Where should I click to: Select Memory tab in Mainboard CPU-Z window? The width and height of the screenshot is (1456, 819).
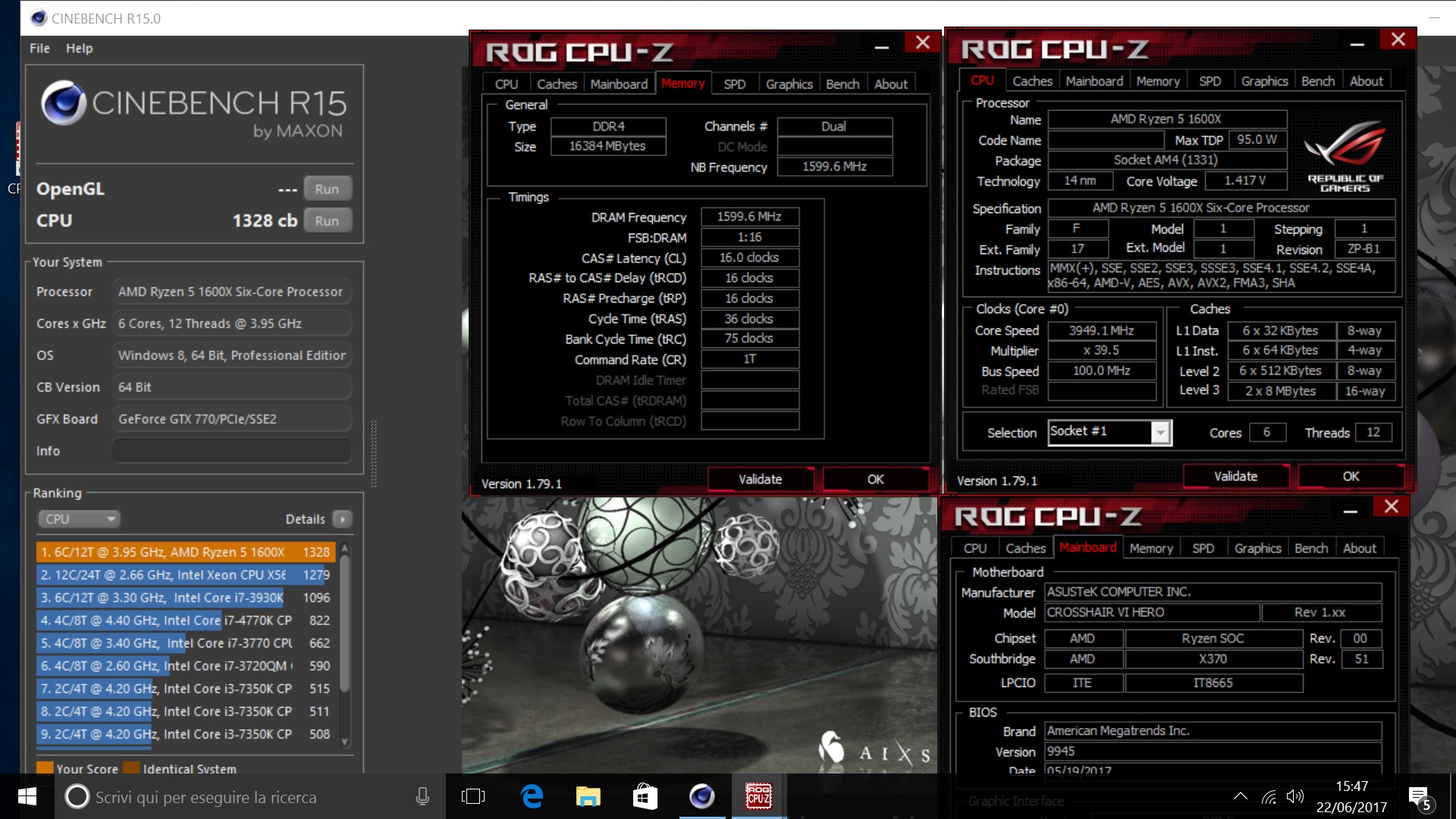1151,548
